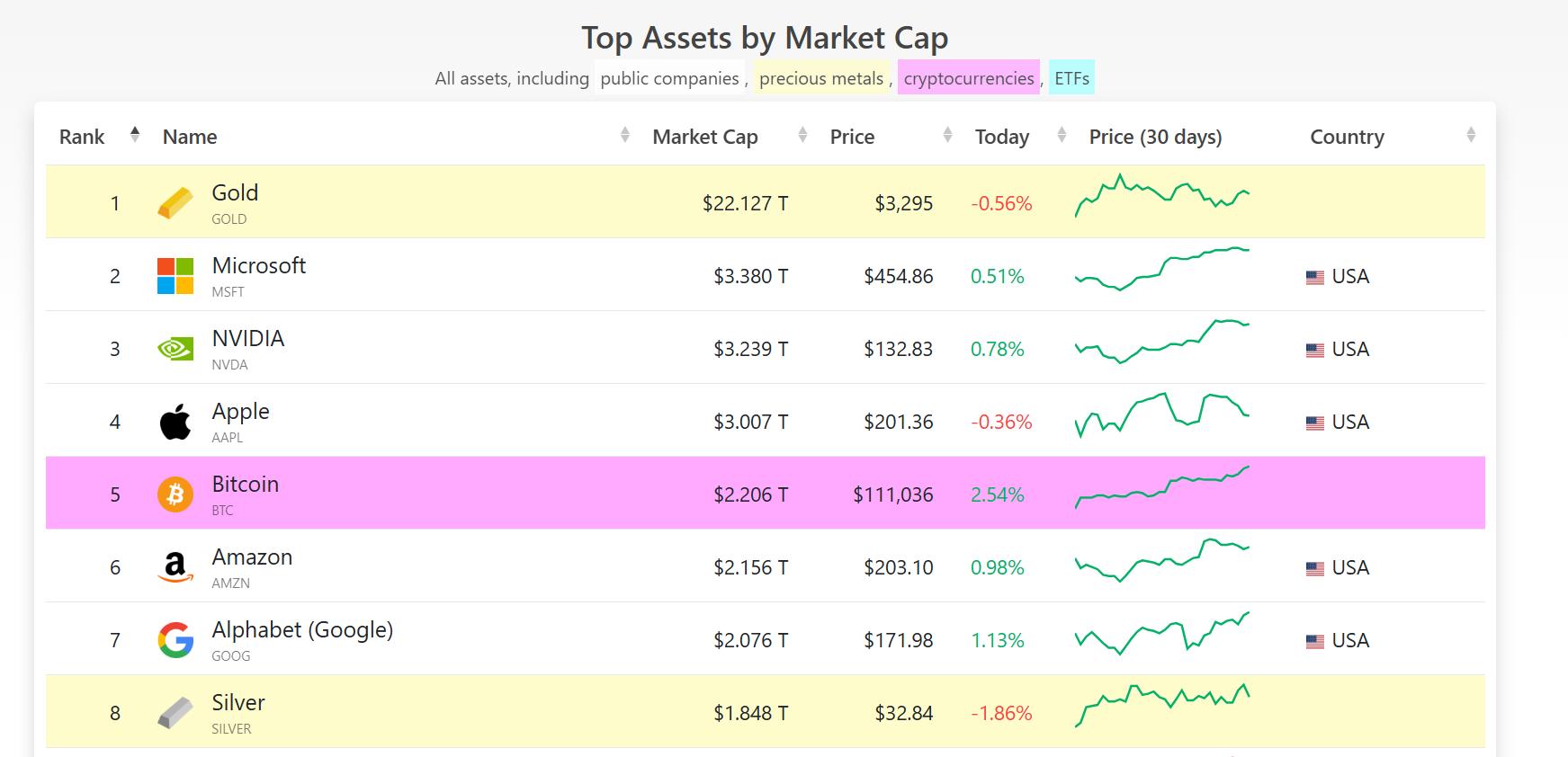This screenshot has height=757, width=1568.
Task: Click the GOOG ticker symbol
Action: [230, 656]
